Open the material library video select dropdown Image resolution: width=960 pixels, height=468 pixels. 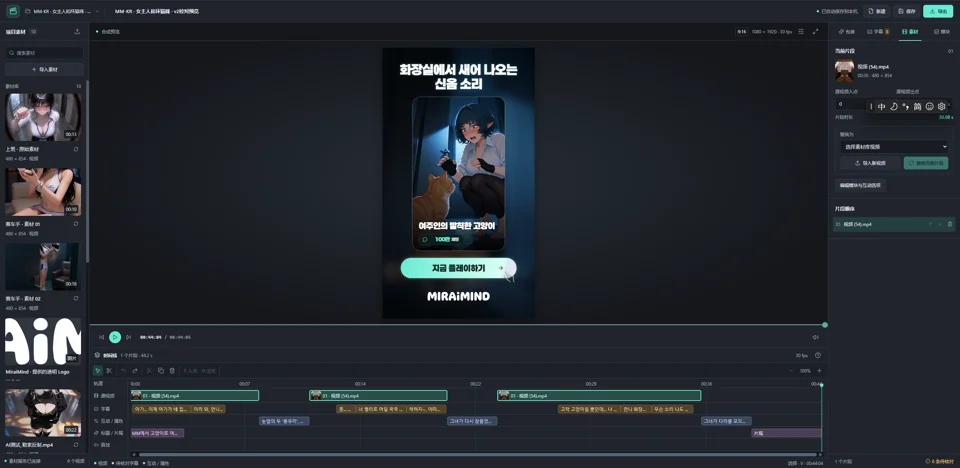click(894, 146)
